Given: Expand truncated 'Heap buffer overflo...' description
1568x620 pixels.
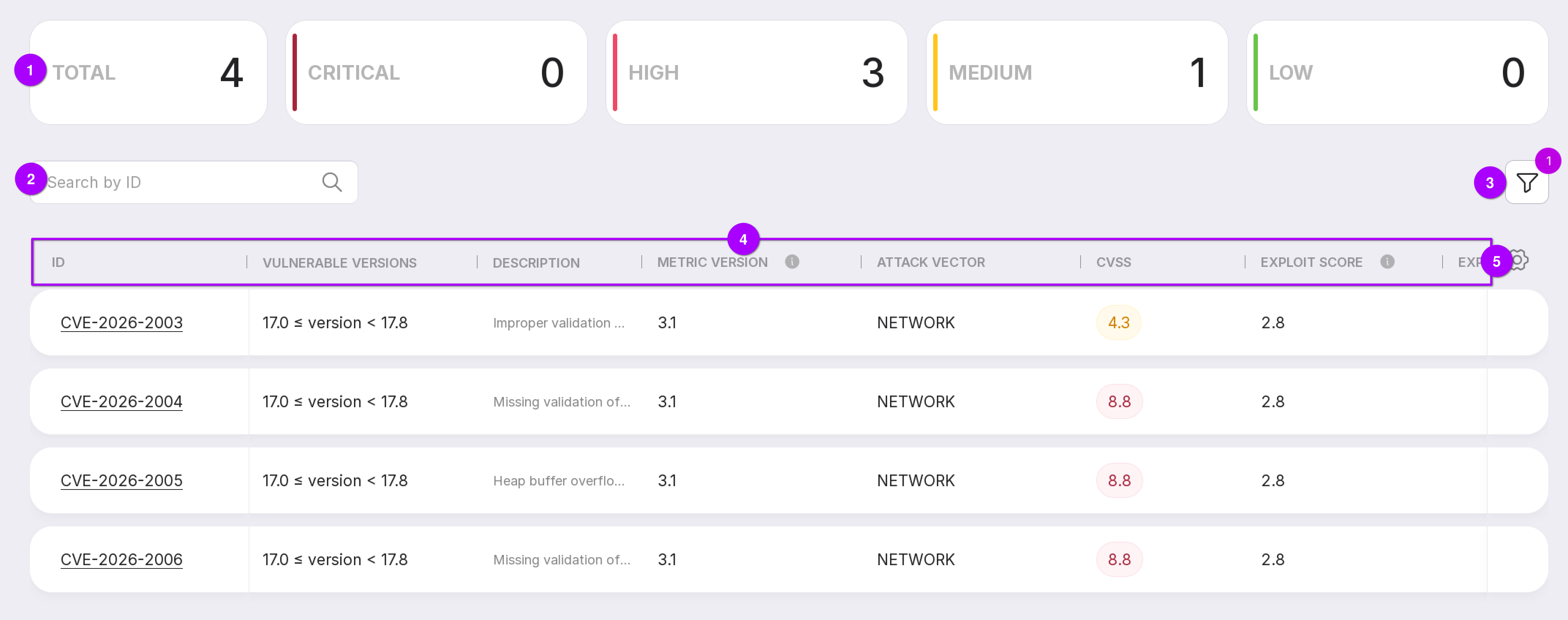Looking at the screenshot, I should click(x=558, y=481).
